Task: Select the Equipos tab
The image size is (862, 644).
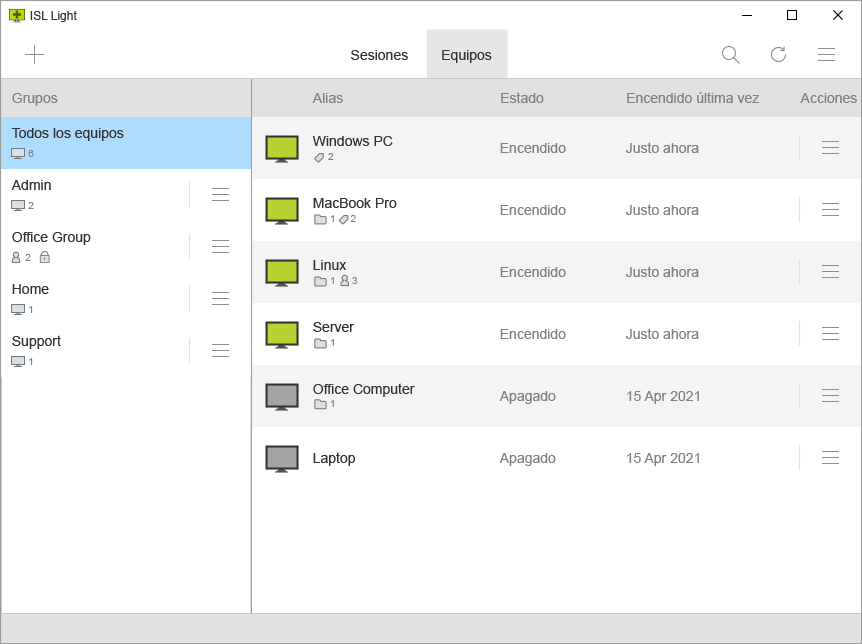Action: (x=466, y=55)
